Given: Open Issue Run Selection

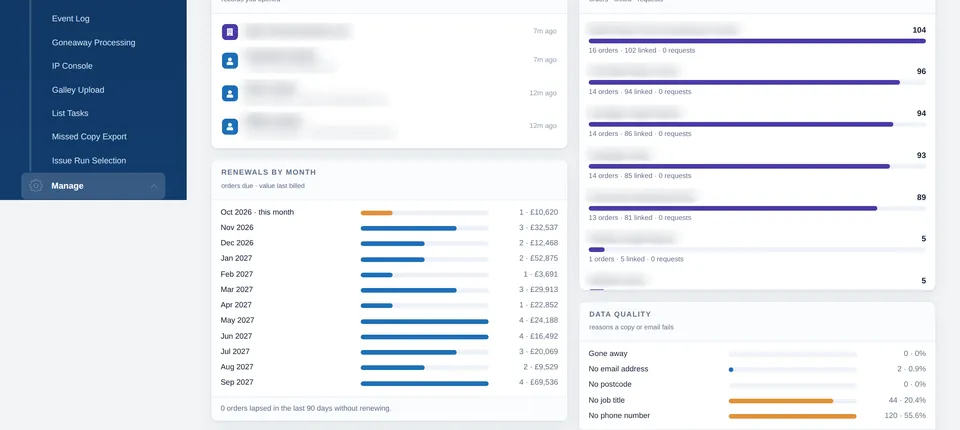Looking at the screenshot, I should 89,160.
